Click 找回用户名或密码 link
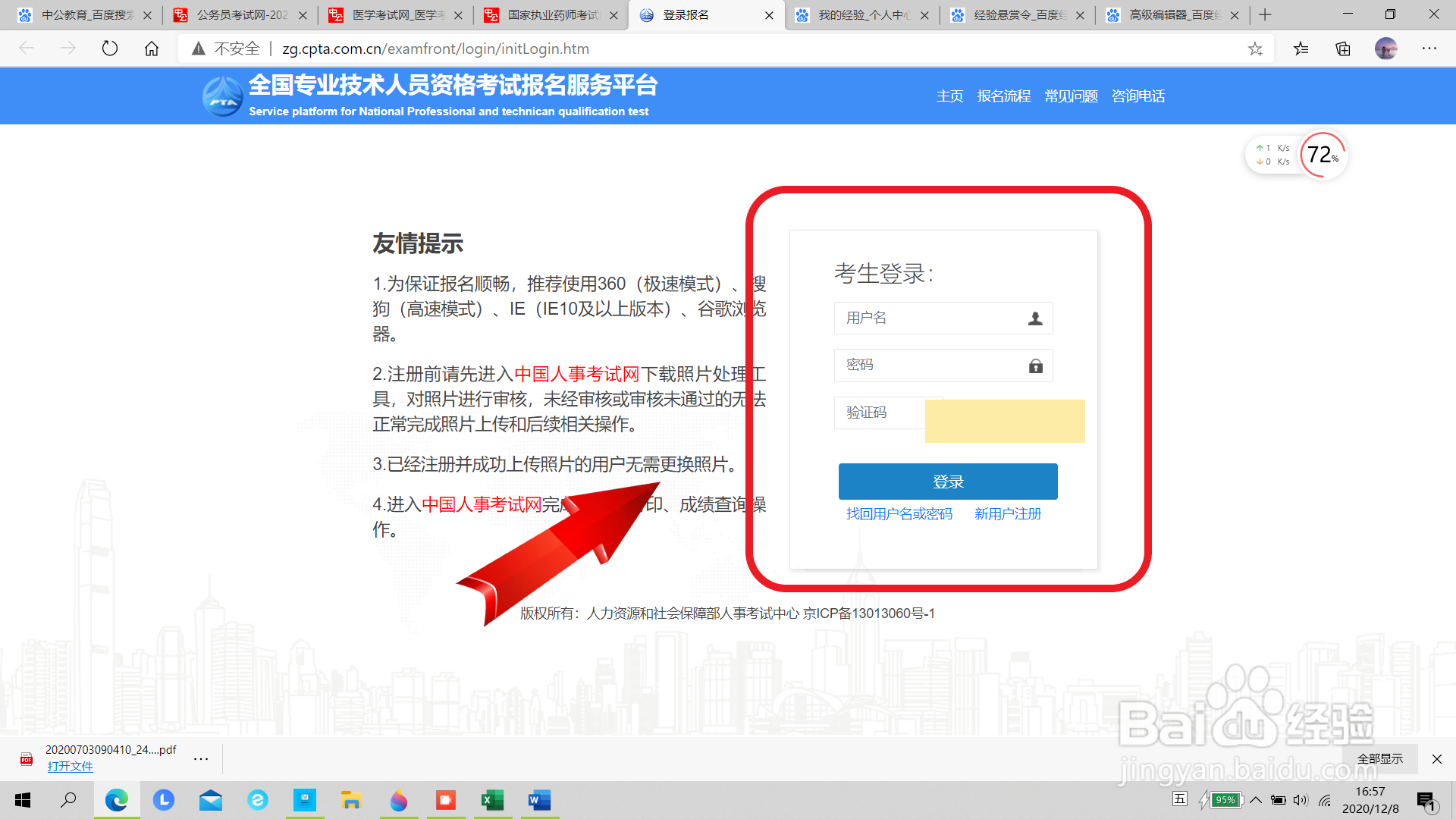Screen dimensions: 1456x819 [x=899, y=514]
